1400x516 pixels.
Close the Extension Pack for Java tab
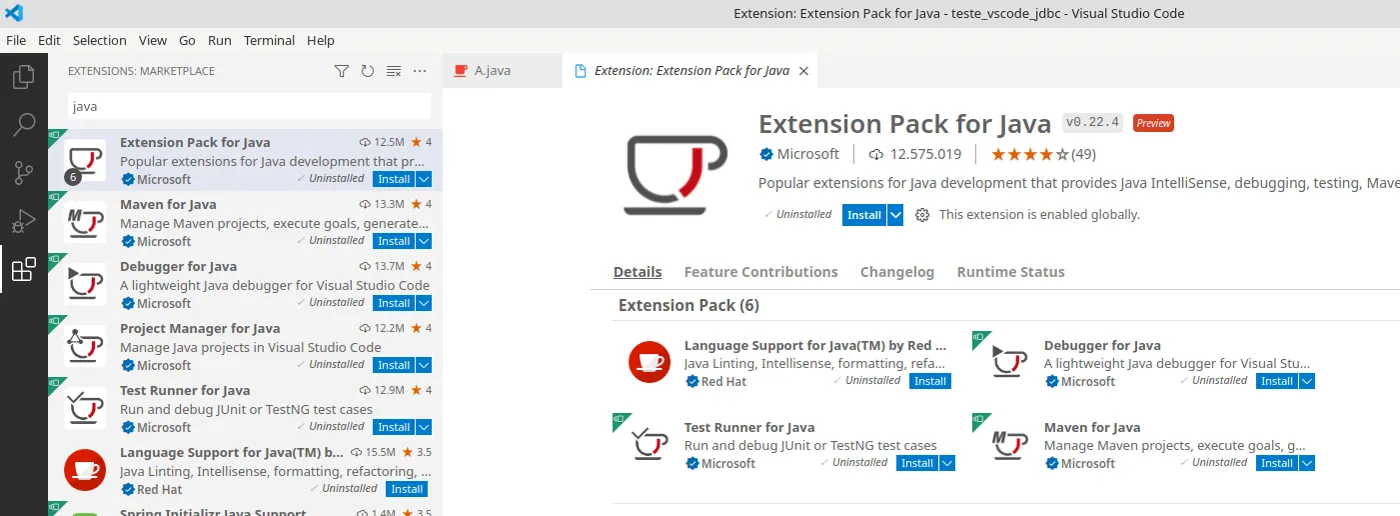click(803, 71)
